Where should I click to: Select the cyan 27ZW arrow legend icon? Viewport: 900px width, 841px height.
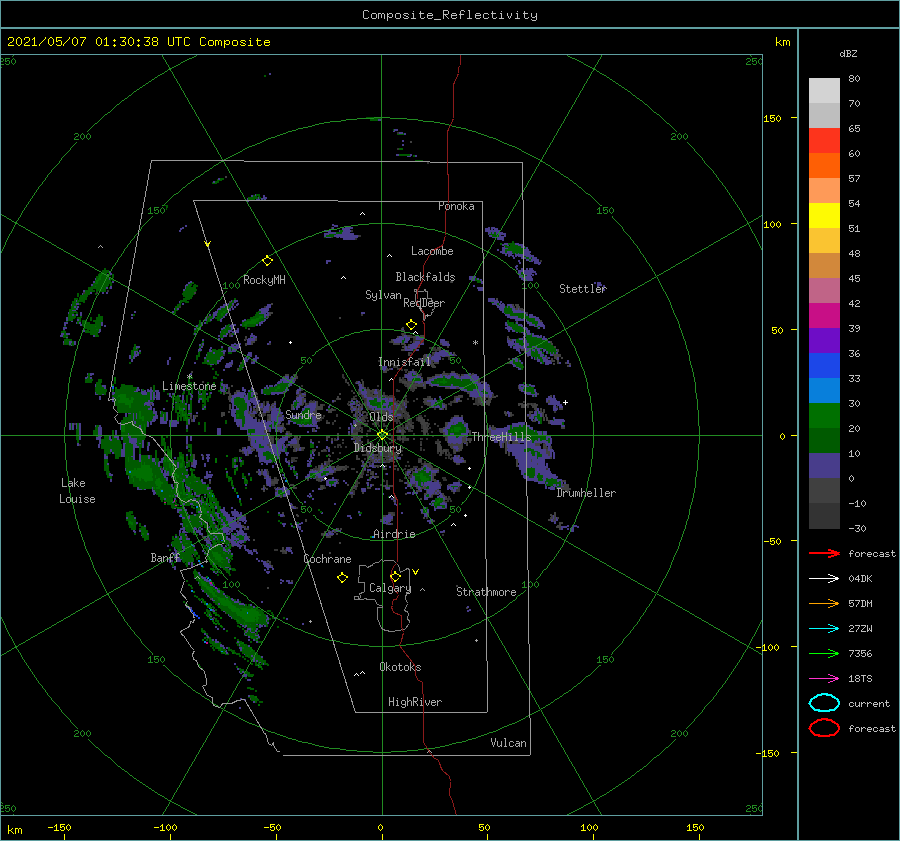(x=824, y=629)
